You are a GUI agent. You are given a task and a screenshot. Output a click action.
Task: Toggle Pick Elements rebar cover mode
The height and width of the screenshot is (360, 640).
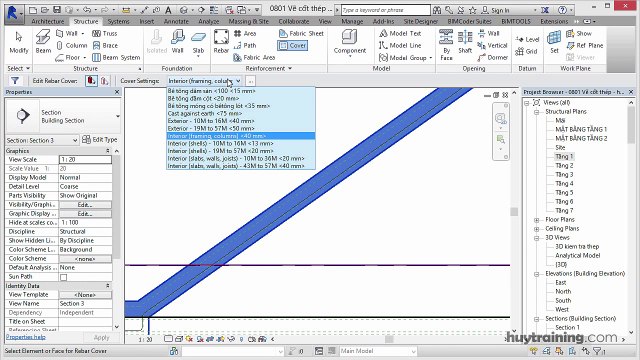[x=91, y=81]
